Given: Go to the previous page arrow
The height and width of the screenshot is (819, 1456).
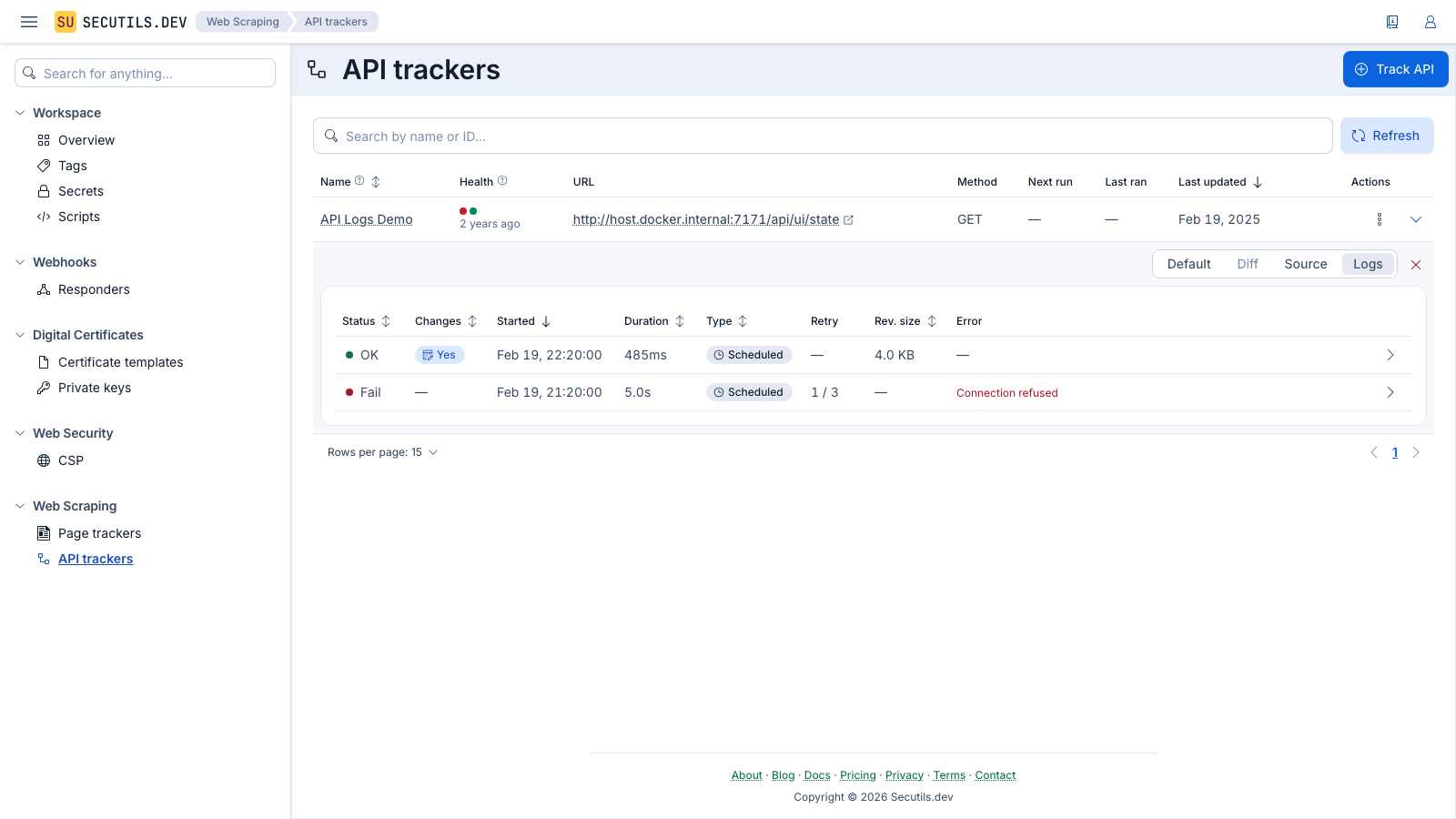Looking at the screenshot, I should coord(1374,452).
